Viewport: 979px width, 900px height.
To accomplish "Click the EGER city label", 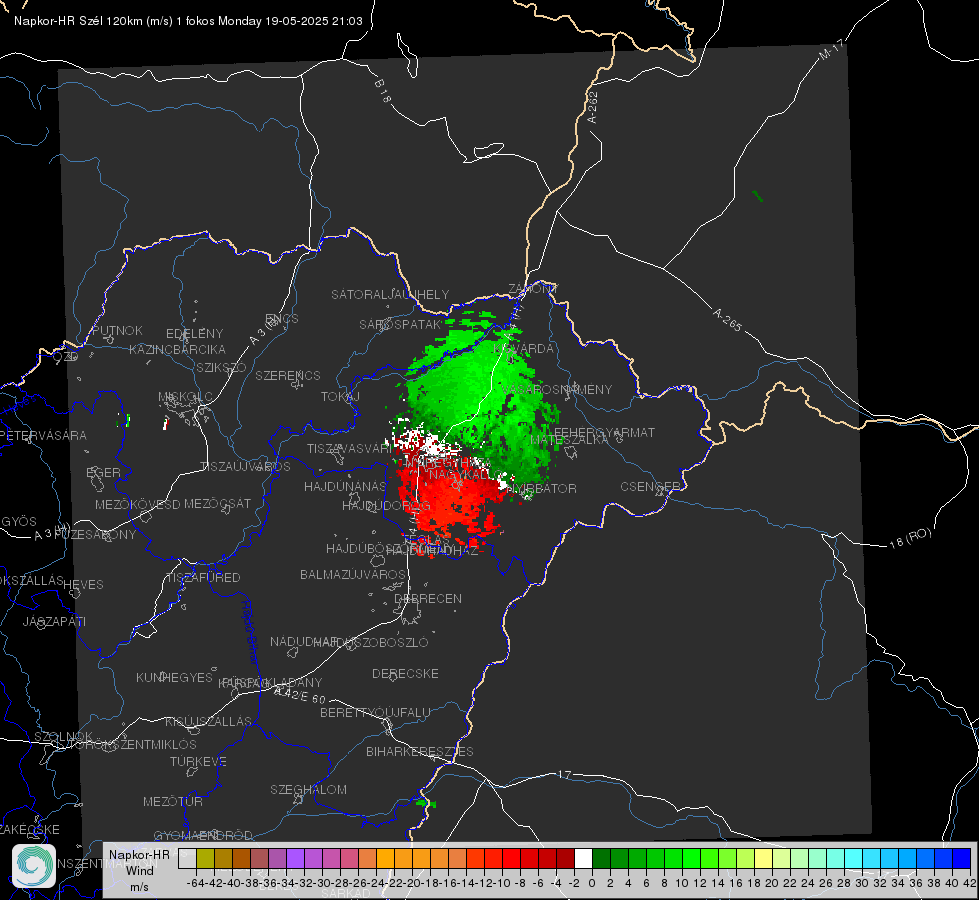I will click(x=103, y=472).
